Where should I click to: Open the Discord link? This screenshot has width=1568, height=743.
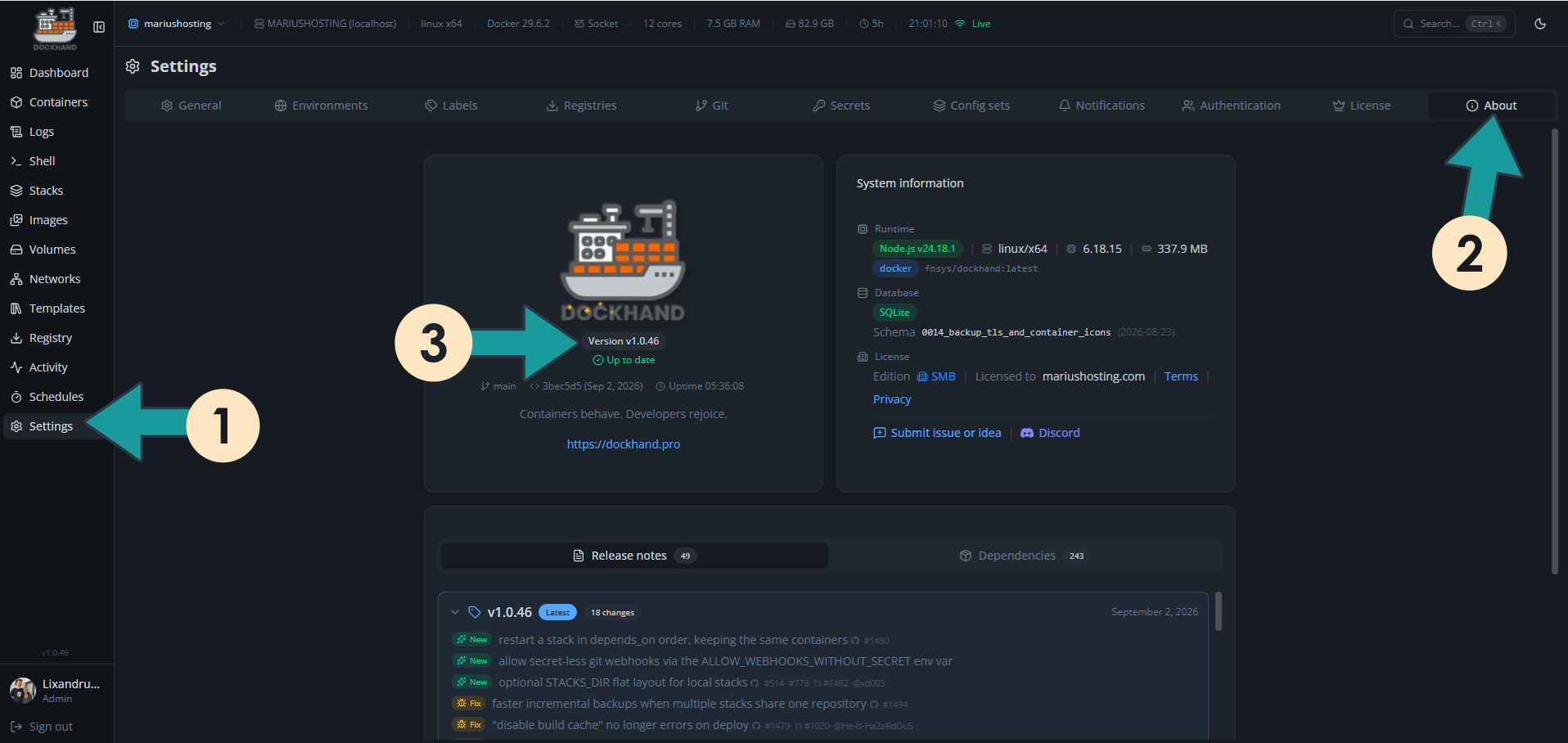pos(1050,433)
